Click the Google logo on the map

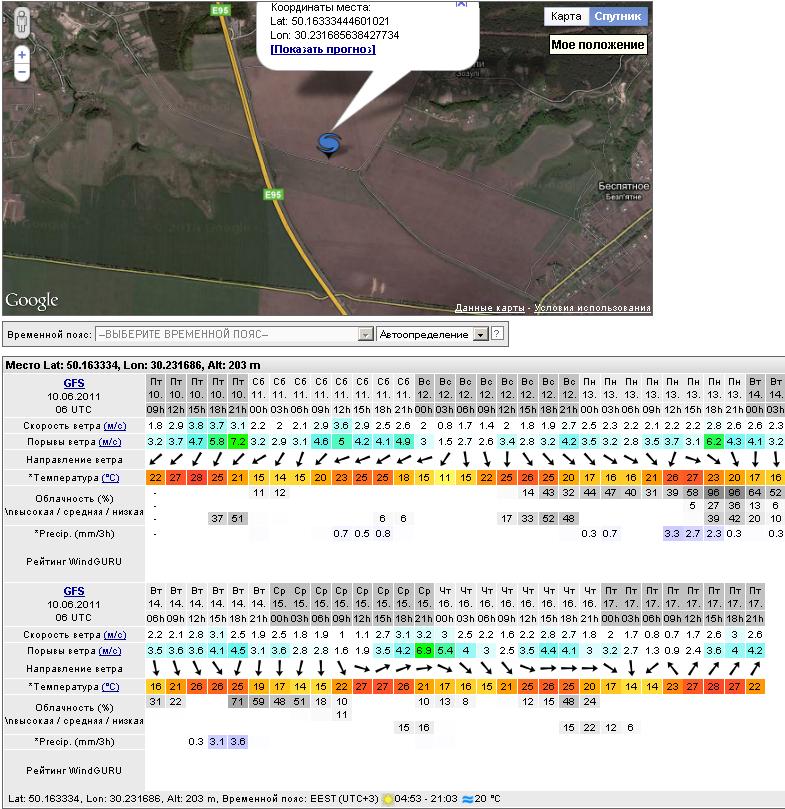(32, 300)
